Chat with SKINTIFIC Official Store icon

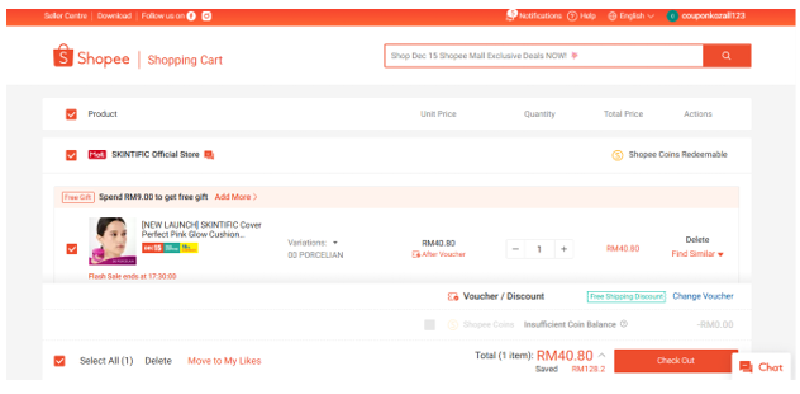[x=209, y=155]
